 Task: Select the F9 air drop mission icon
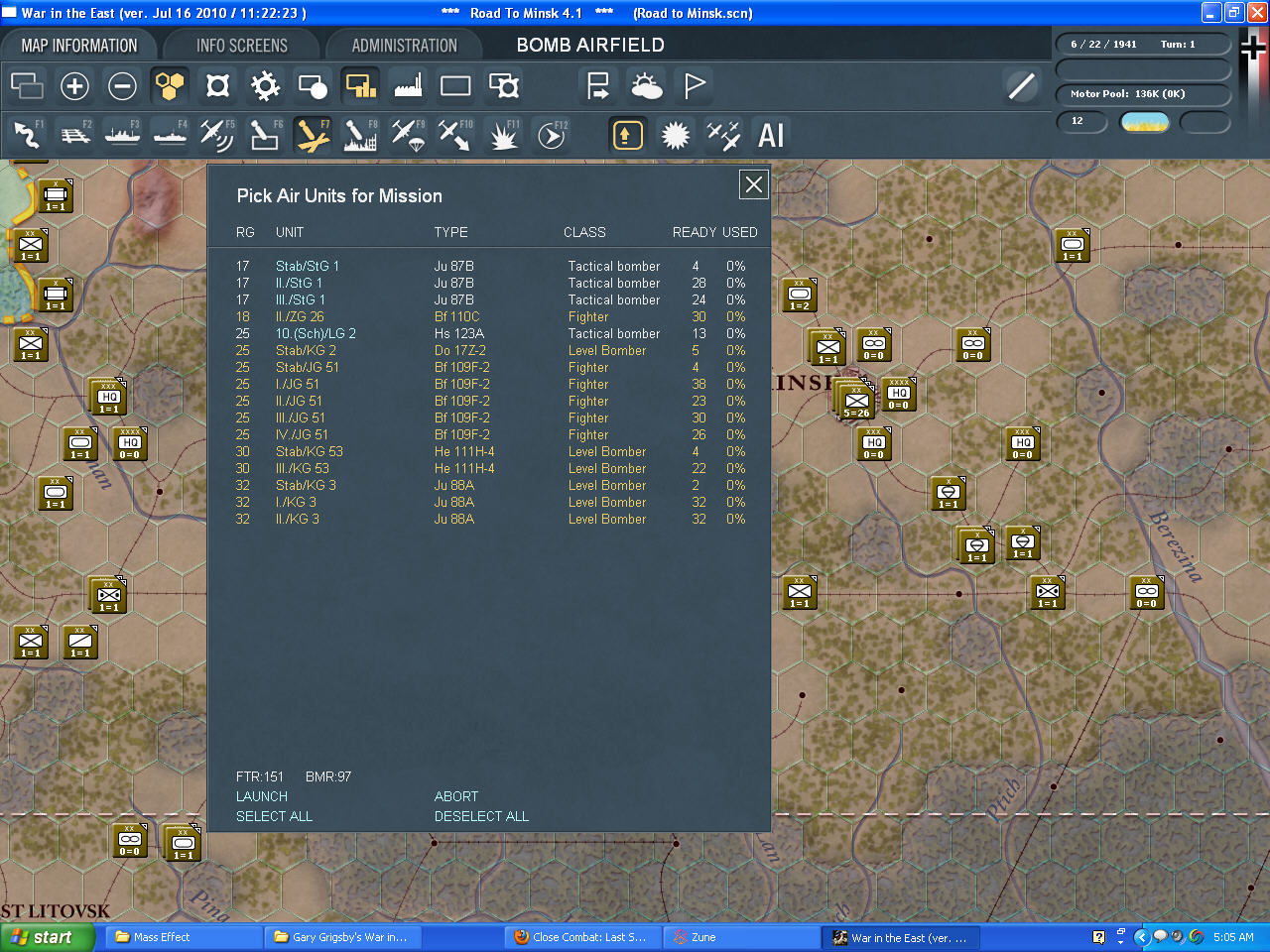pyautogui.click(x=409, y=135)
